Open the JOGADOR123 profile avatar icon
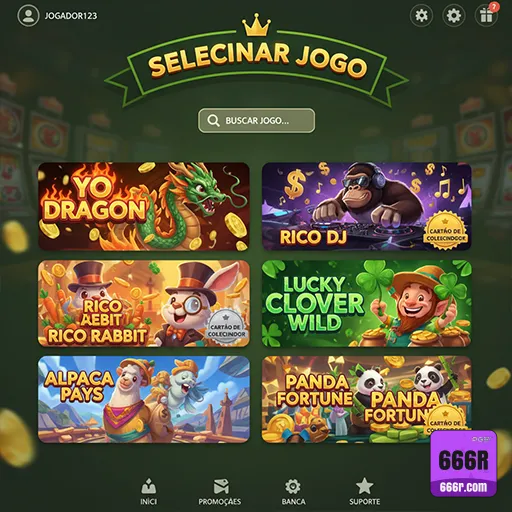This screenshot has height=512, width=512. [28, 15]
